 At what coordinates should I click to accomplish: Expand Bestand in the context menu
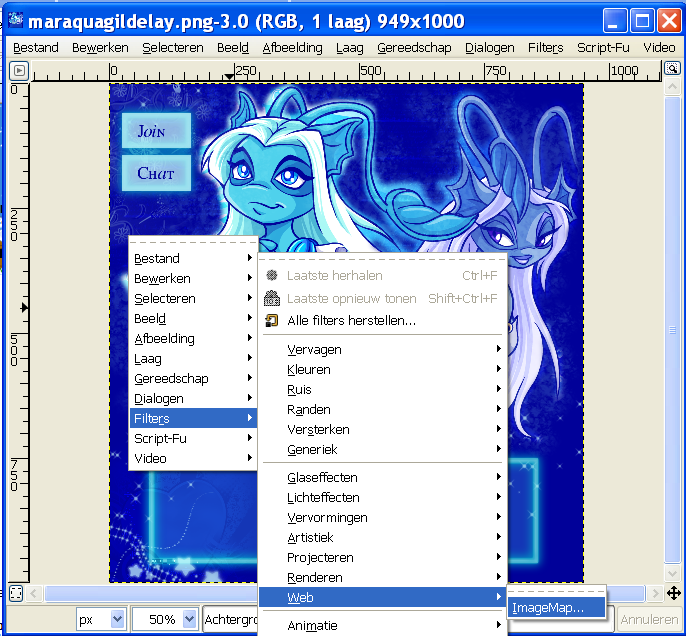[x=193, y=259]
